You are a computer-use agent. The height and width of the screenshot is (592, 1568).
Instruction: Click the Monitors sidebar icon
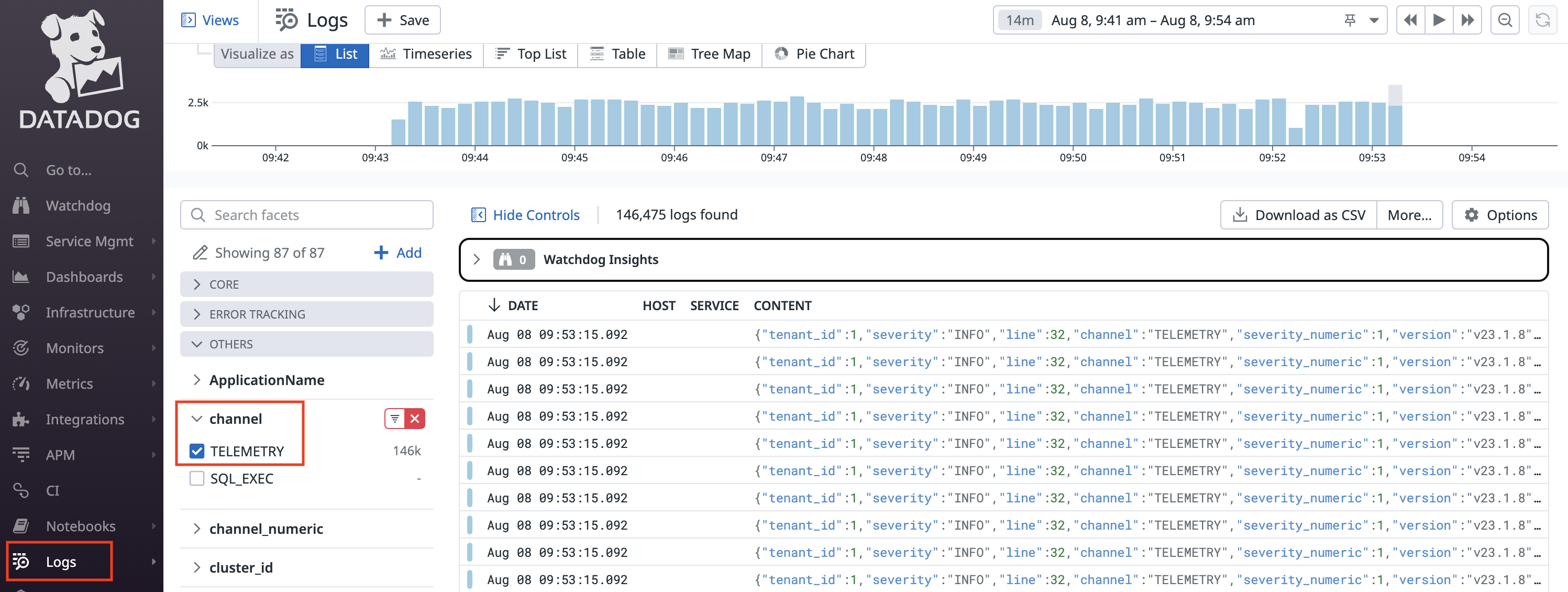pos(21,348)
